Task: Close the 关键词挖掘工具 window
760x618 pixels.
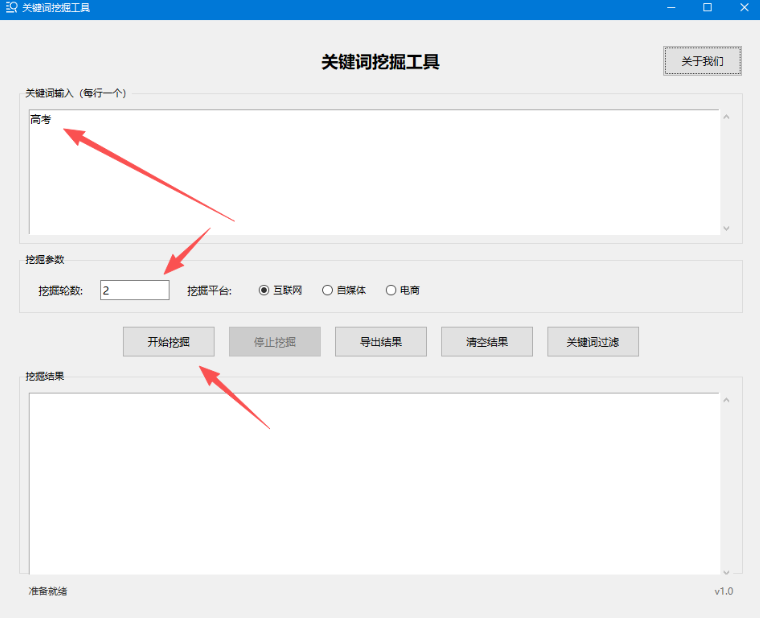Action: [742, 8]
